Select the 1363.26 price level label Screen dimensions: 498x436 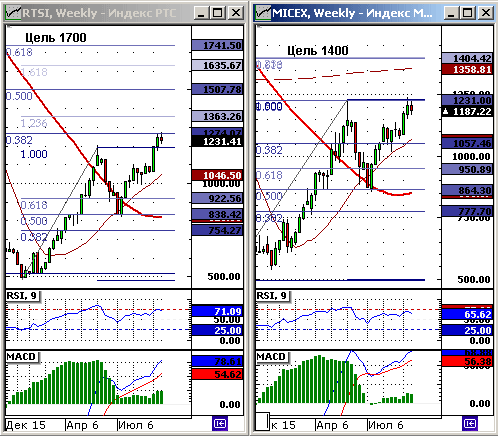pyautogui.click(x=217, y=116)
